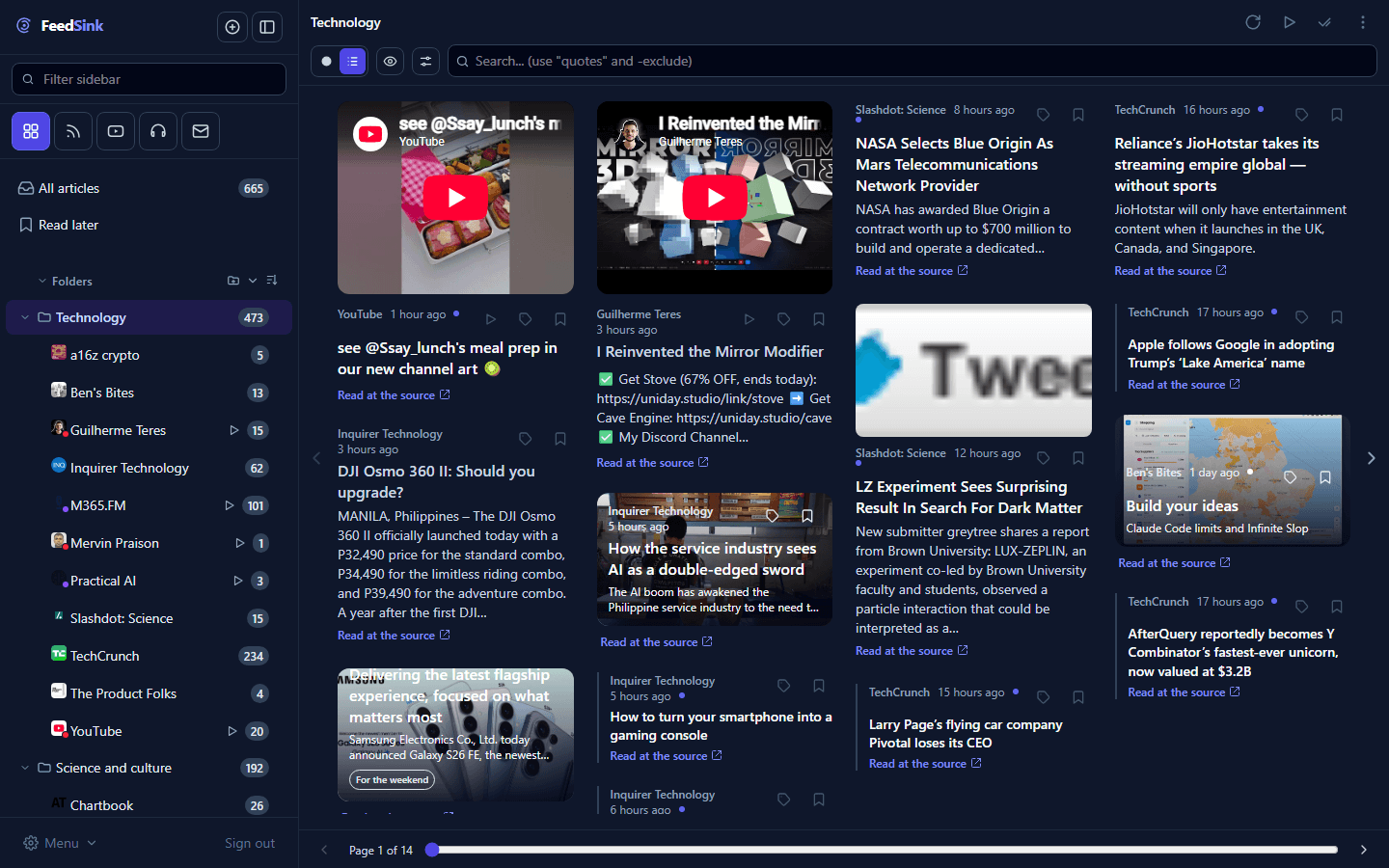
Task: Collapse the sidebar with the panel icon
Action: click(x=267, y=27)
